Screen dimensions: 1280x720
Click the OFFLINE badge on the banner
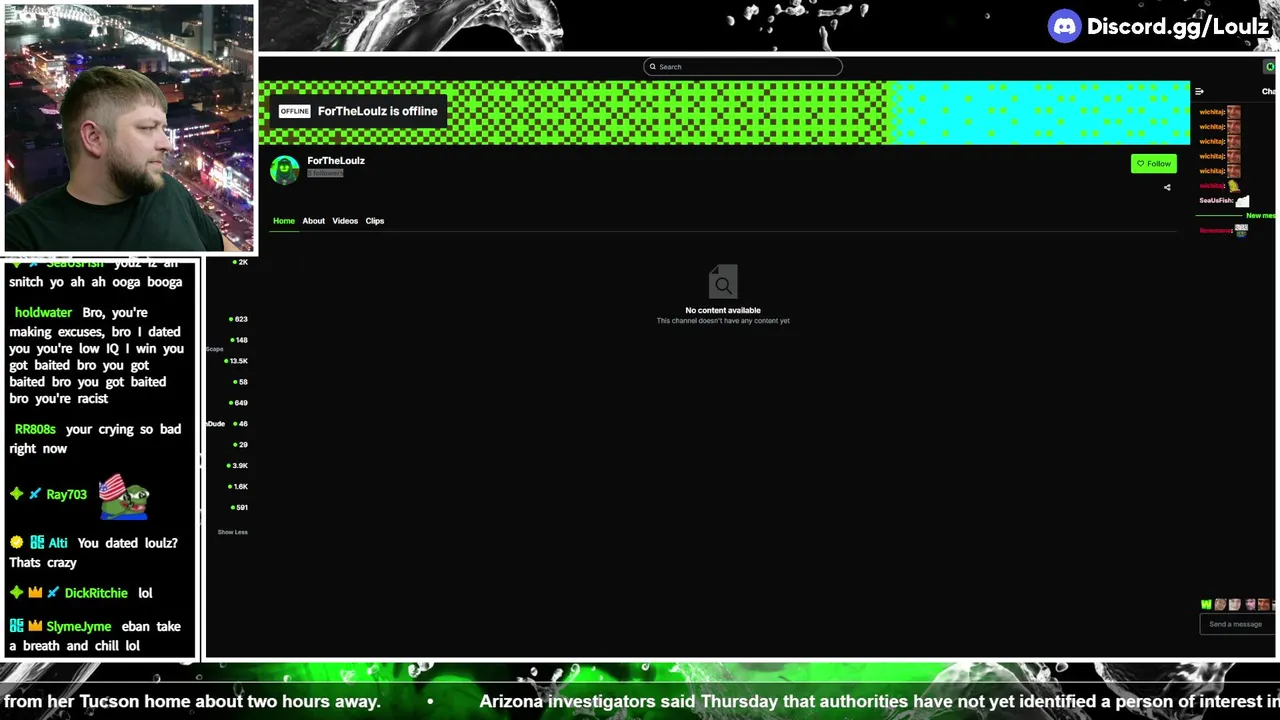(294, 111)
